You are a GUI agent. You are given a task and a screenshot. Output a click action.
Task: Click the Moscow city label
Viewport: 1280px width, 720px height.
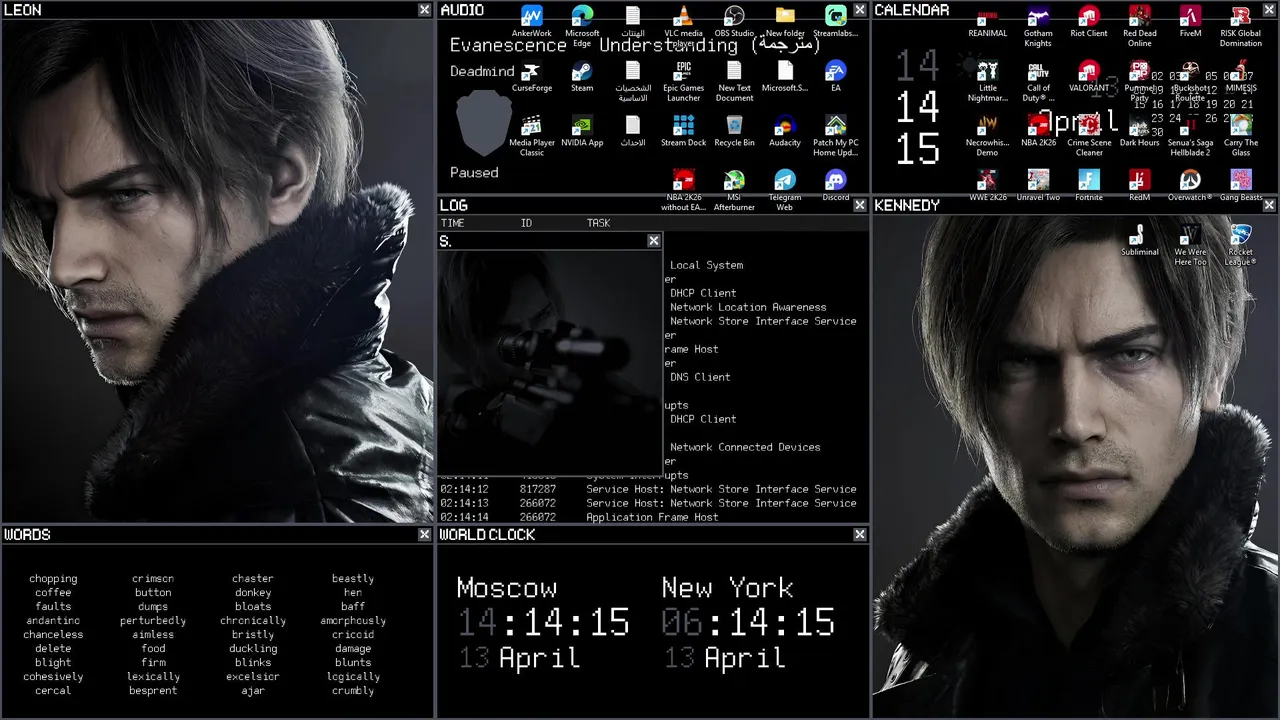(x=507, y=588)
